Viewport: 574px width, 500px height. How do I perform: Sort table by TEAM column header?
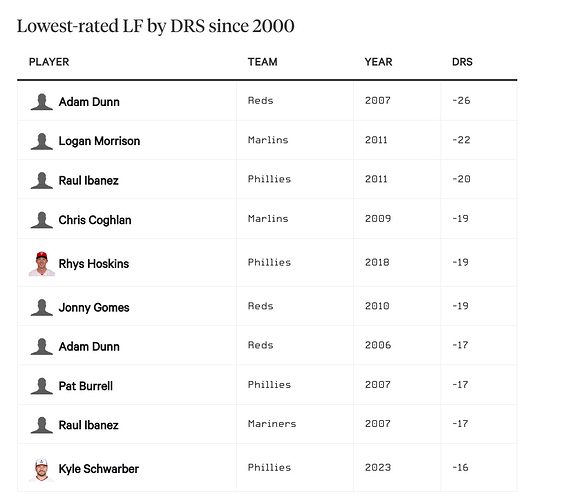[x=262, y=62]
